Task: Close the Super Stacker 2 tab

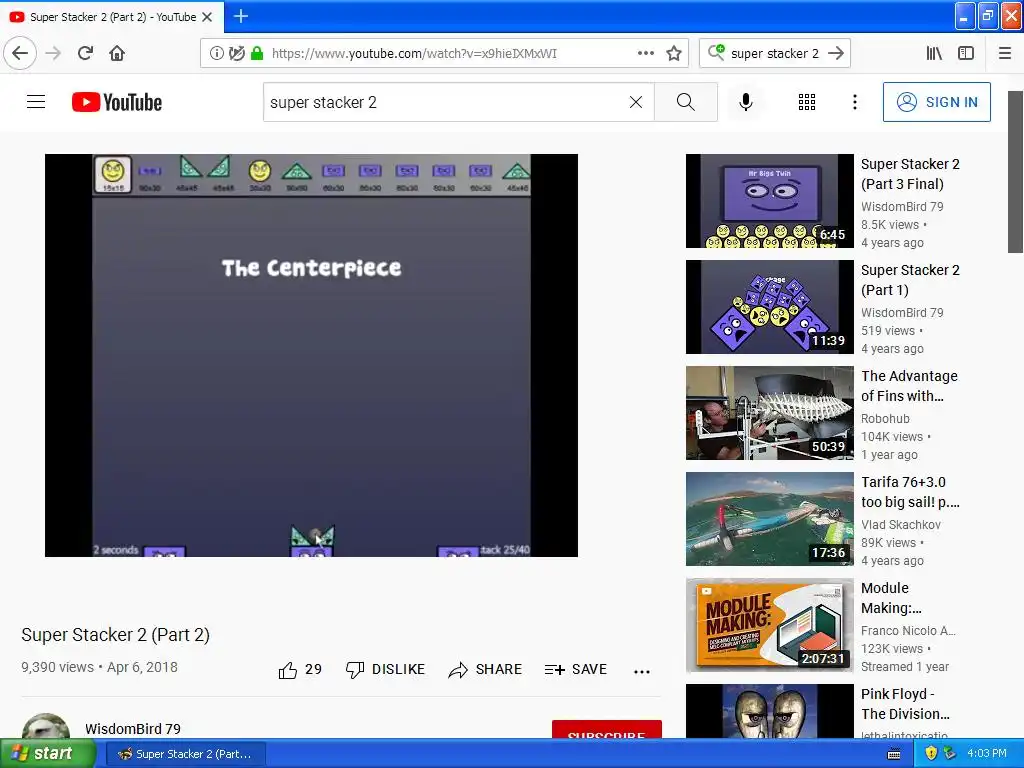Action: coord(207,17)
